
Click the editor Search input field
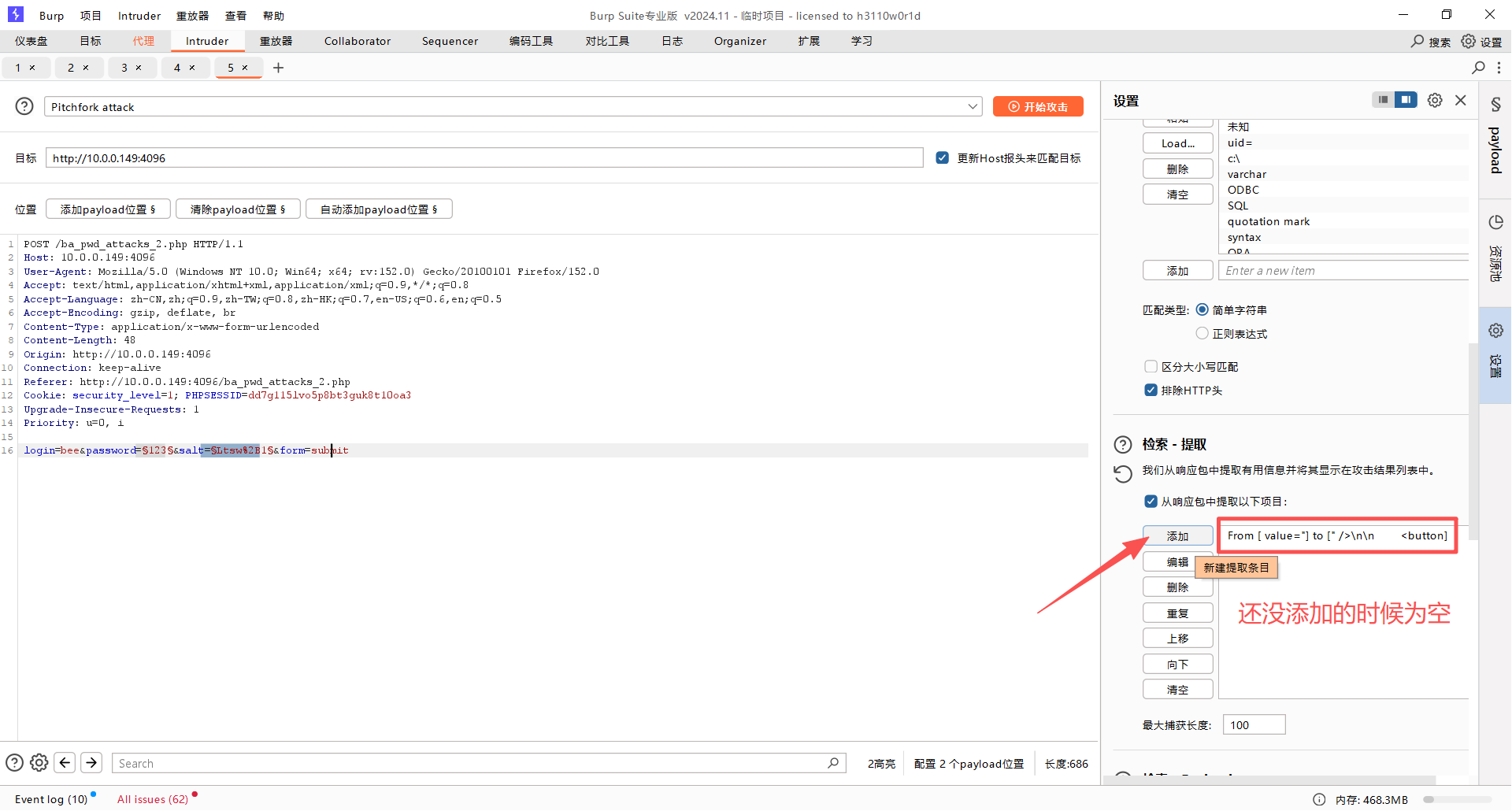[x=479, y=763]
